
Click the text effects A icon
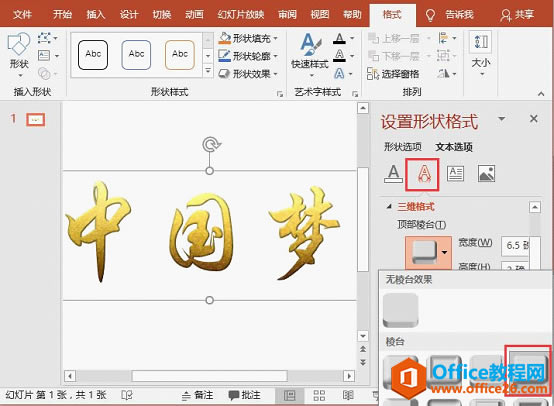point(339,73)
